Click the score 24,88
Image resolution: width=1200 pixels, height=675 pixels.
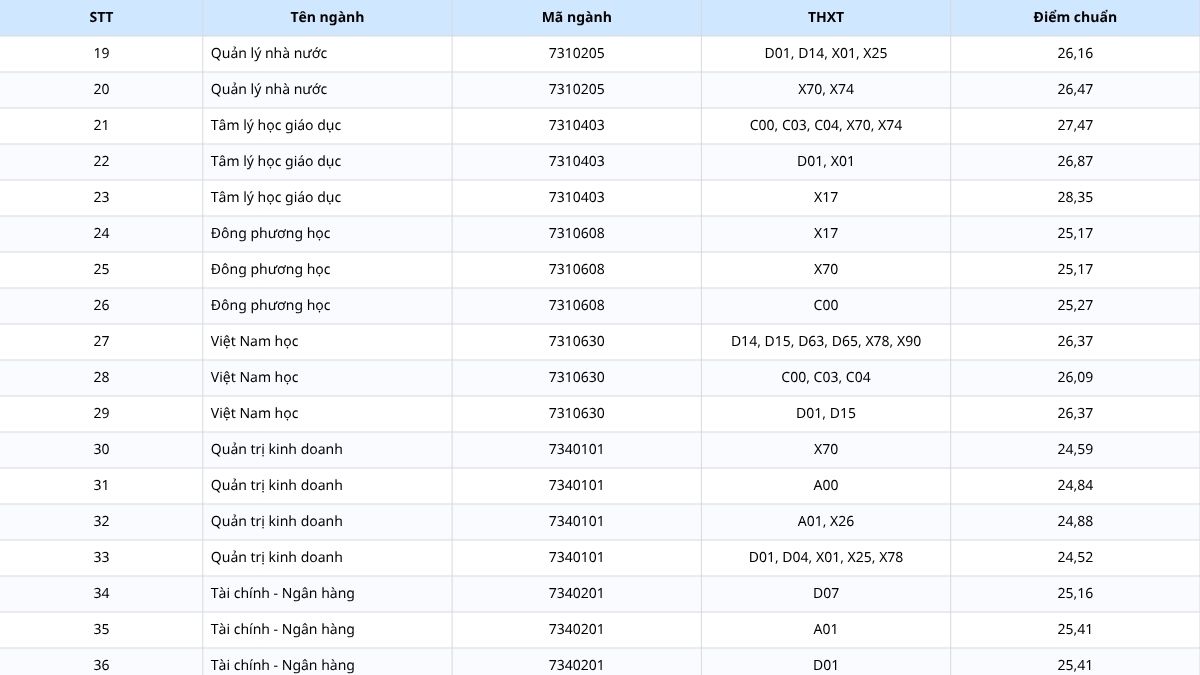point(1075,521)
